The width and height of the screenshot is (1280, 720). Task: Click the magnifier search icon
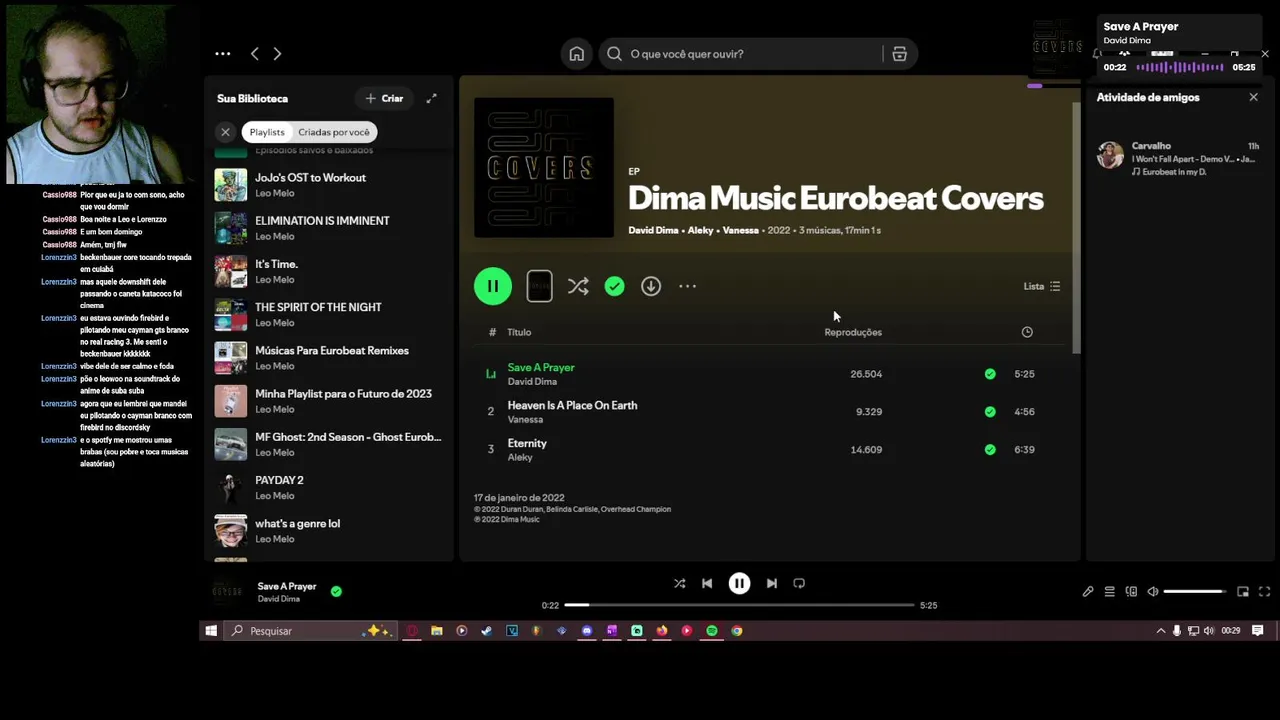614,54
